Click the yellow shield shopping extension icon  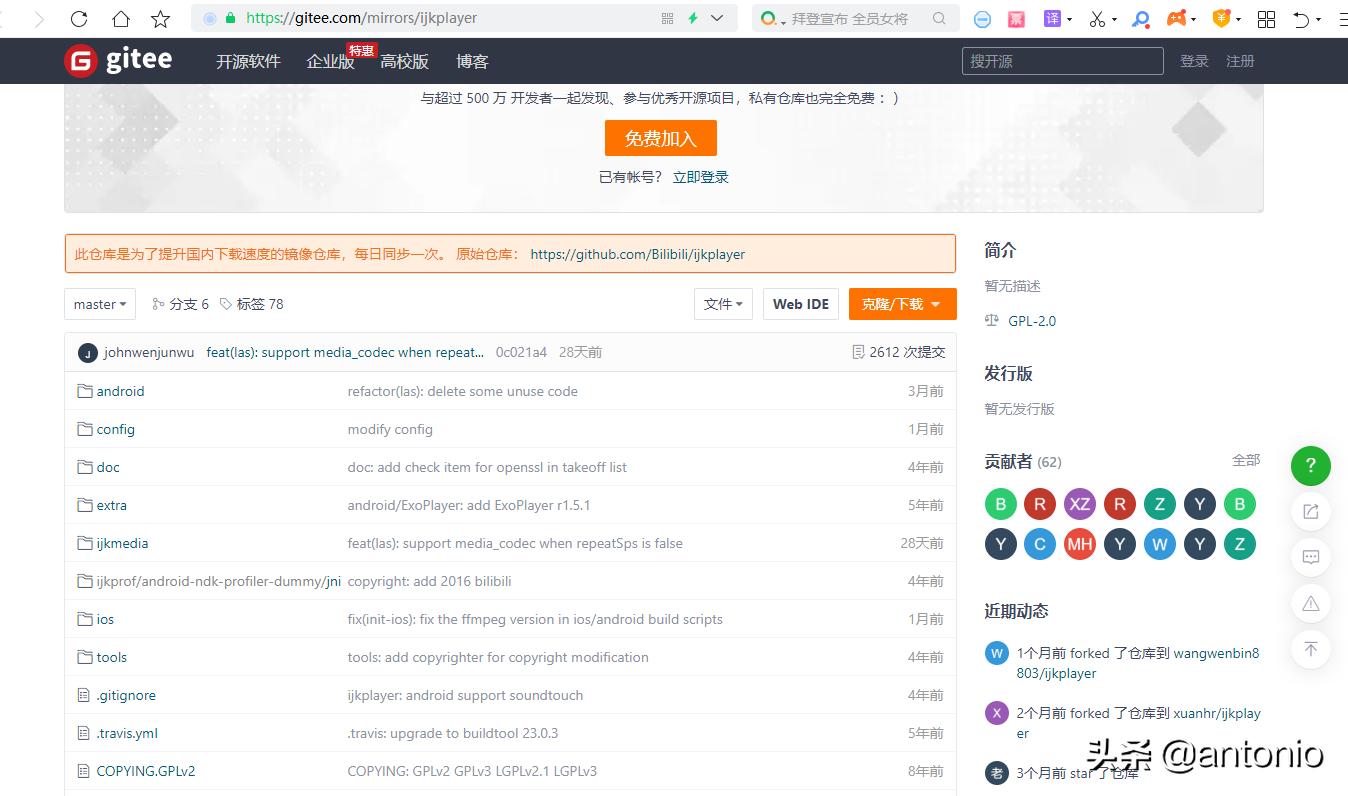coord(1221,18)
